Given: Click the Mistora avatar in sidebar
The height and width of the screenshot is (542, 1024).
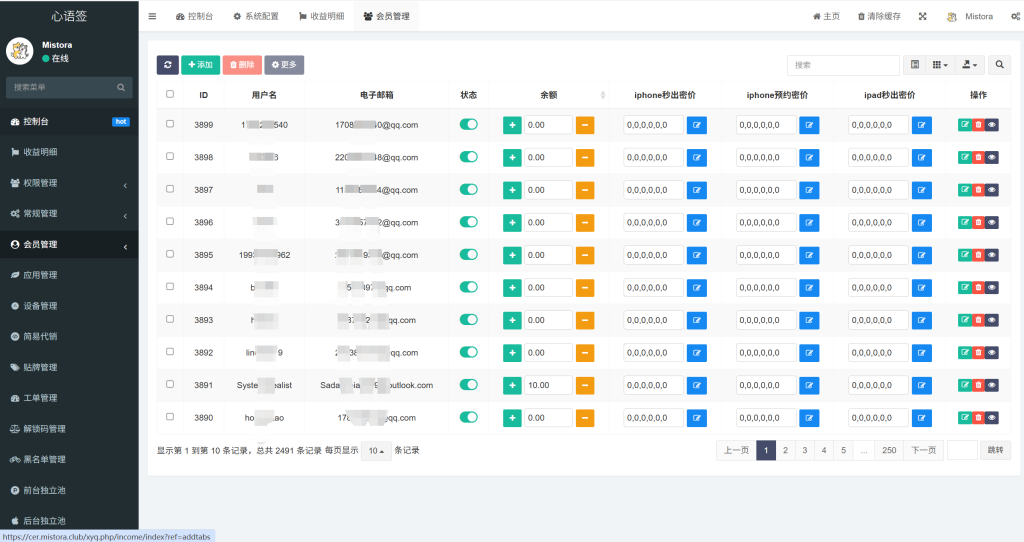Looking at the screenshot, I should coord(20,51).
